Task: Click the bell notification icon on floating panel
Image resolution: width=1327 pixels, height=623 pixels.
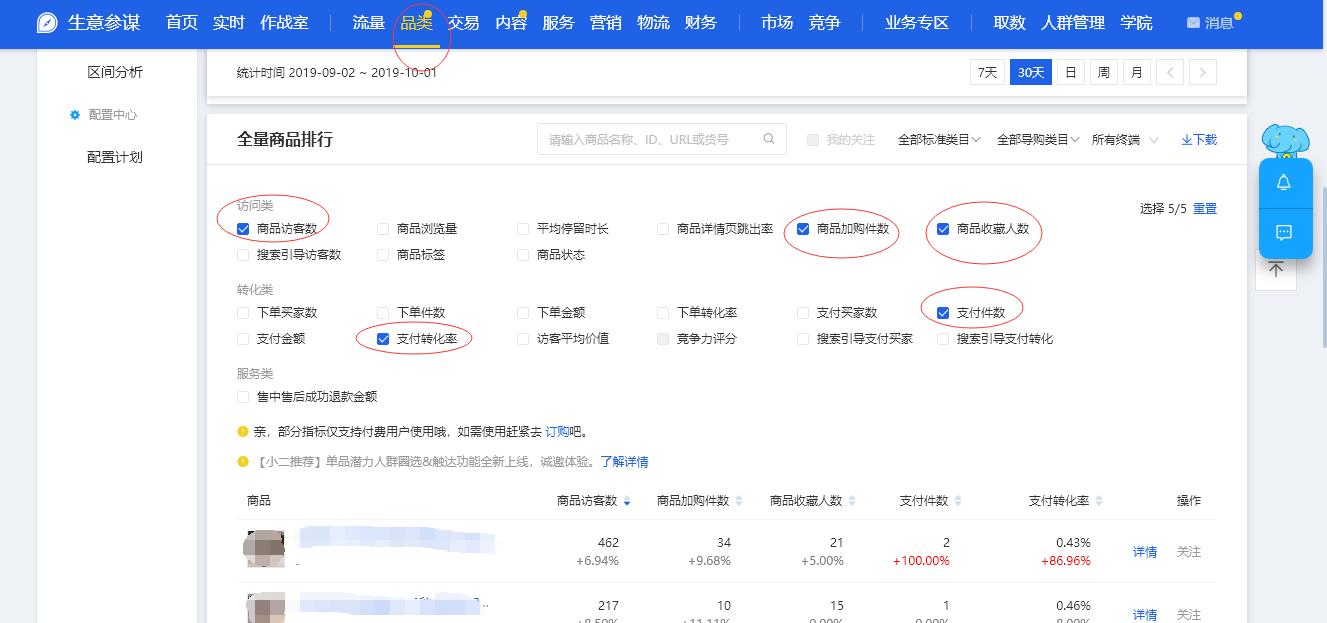Action: coord(1285,182)
